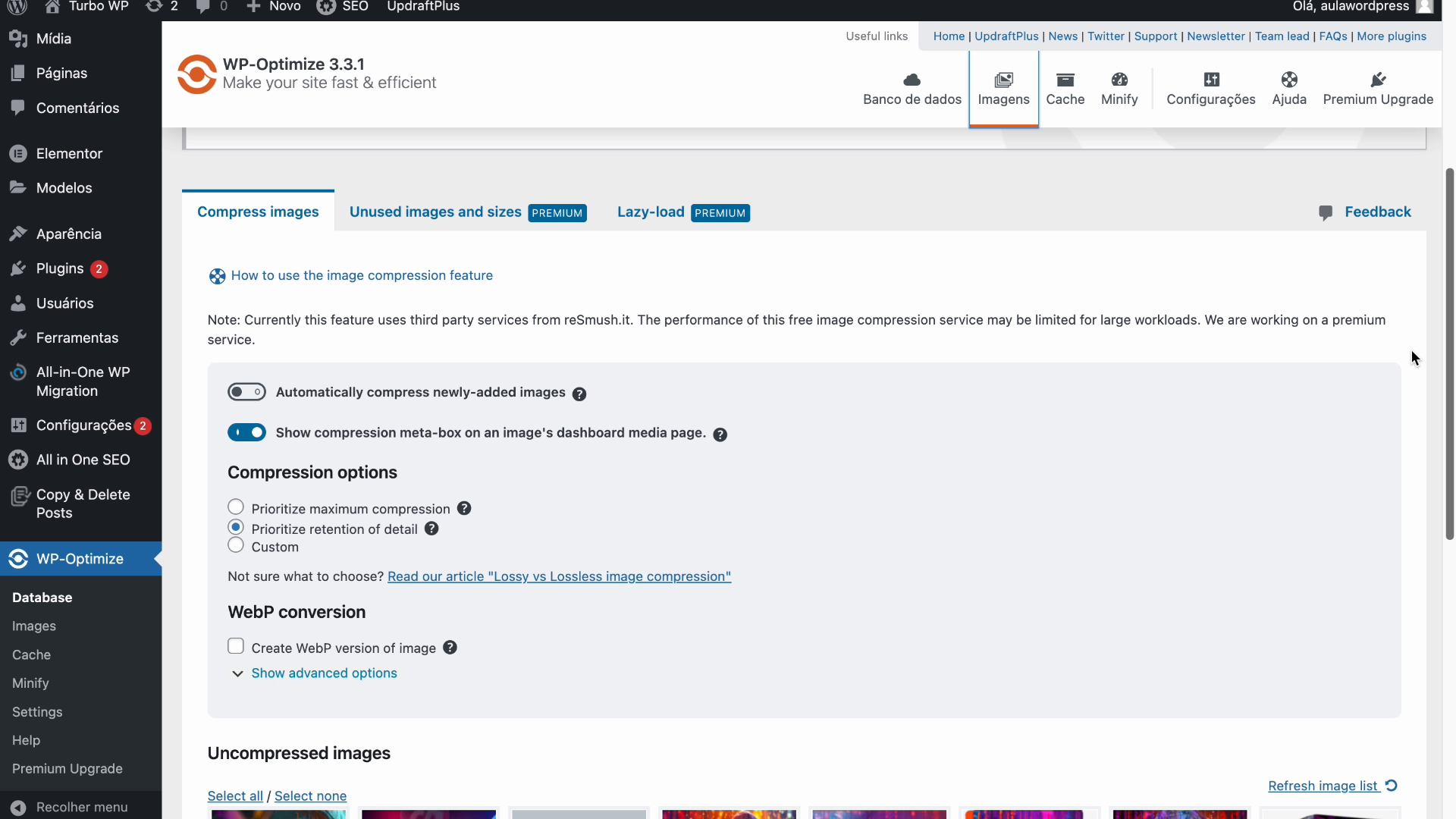Click help icon beside Prioritize maximum compression
This screenshot has height=819, width=1456.
point(464,509)
